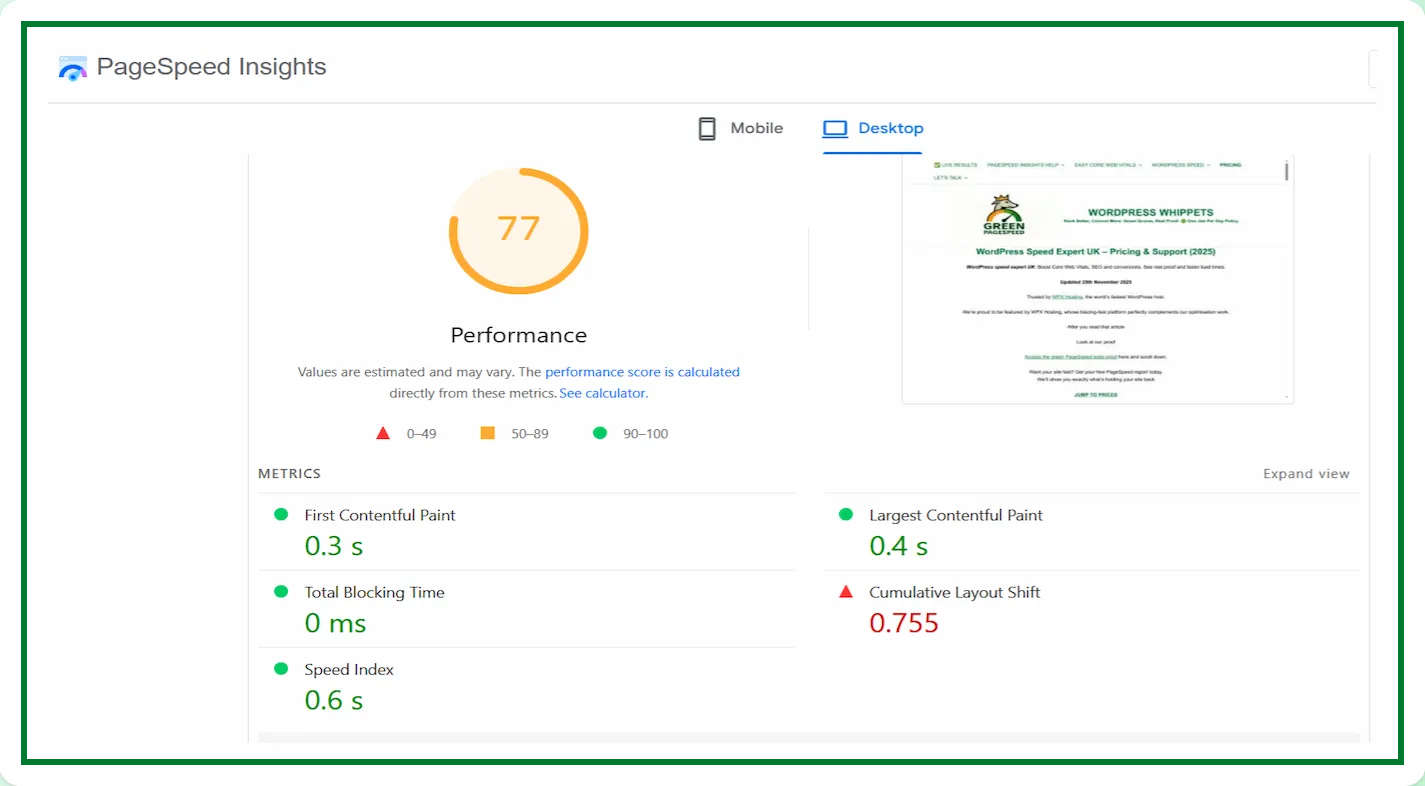Screen dimensions: 1425x786
Task: Click the green dot beside Total Blocking Time
Action: coord(281,591)
